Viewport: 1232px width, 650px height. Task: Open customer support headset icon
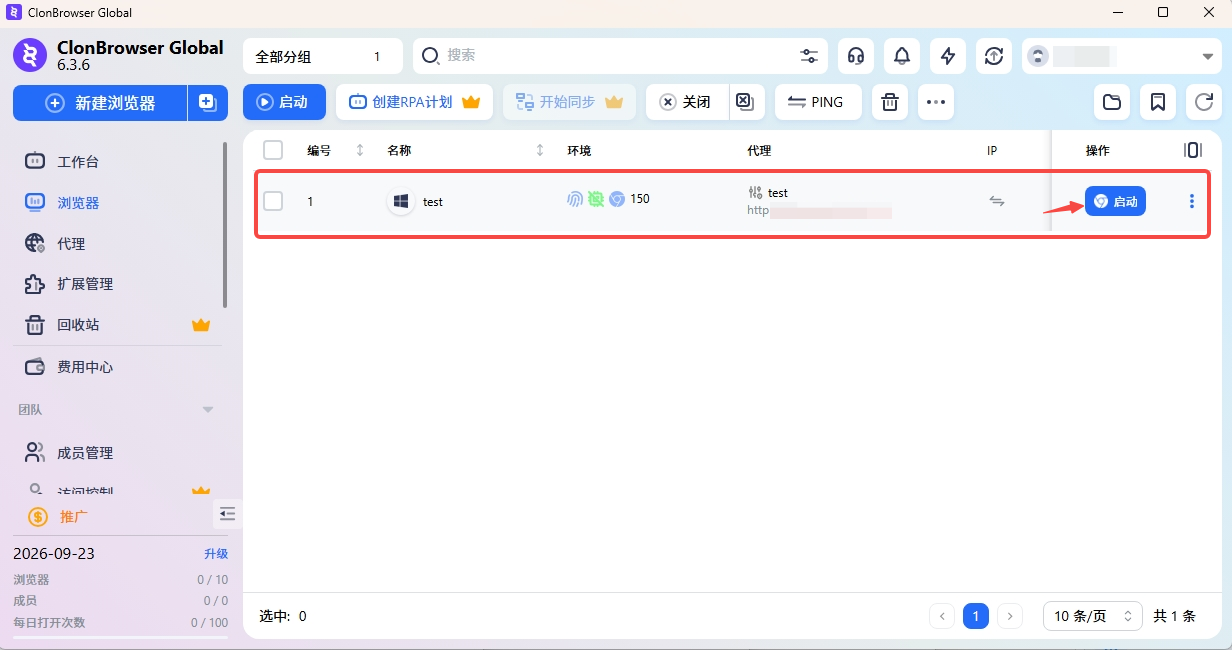pos(856,56)
